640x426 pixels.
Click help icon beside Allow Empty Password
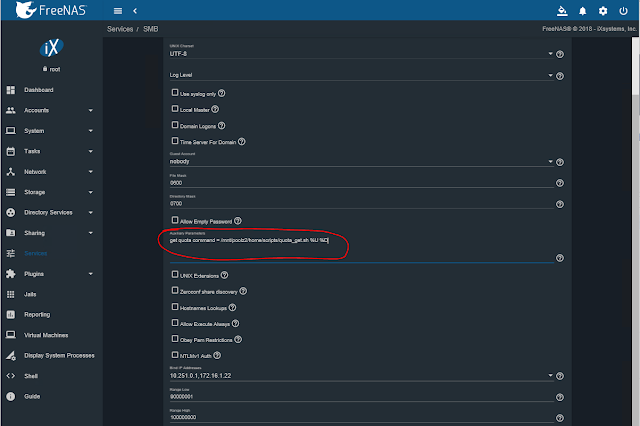[x=238, y=220]
